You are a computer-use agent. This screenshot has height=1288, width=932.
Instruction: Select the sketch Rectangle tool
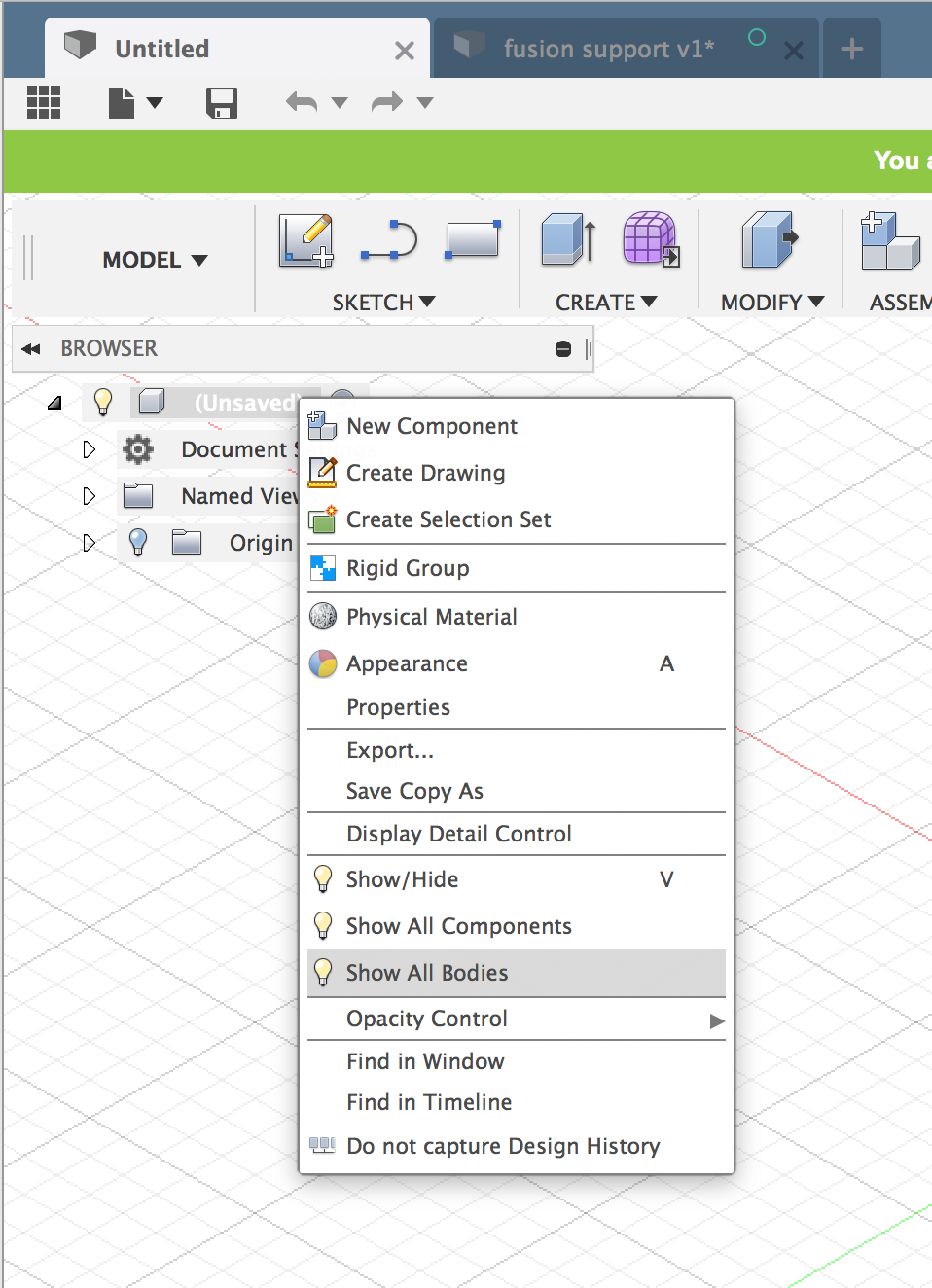473,240
